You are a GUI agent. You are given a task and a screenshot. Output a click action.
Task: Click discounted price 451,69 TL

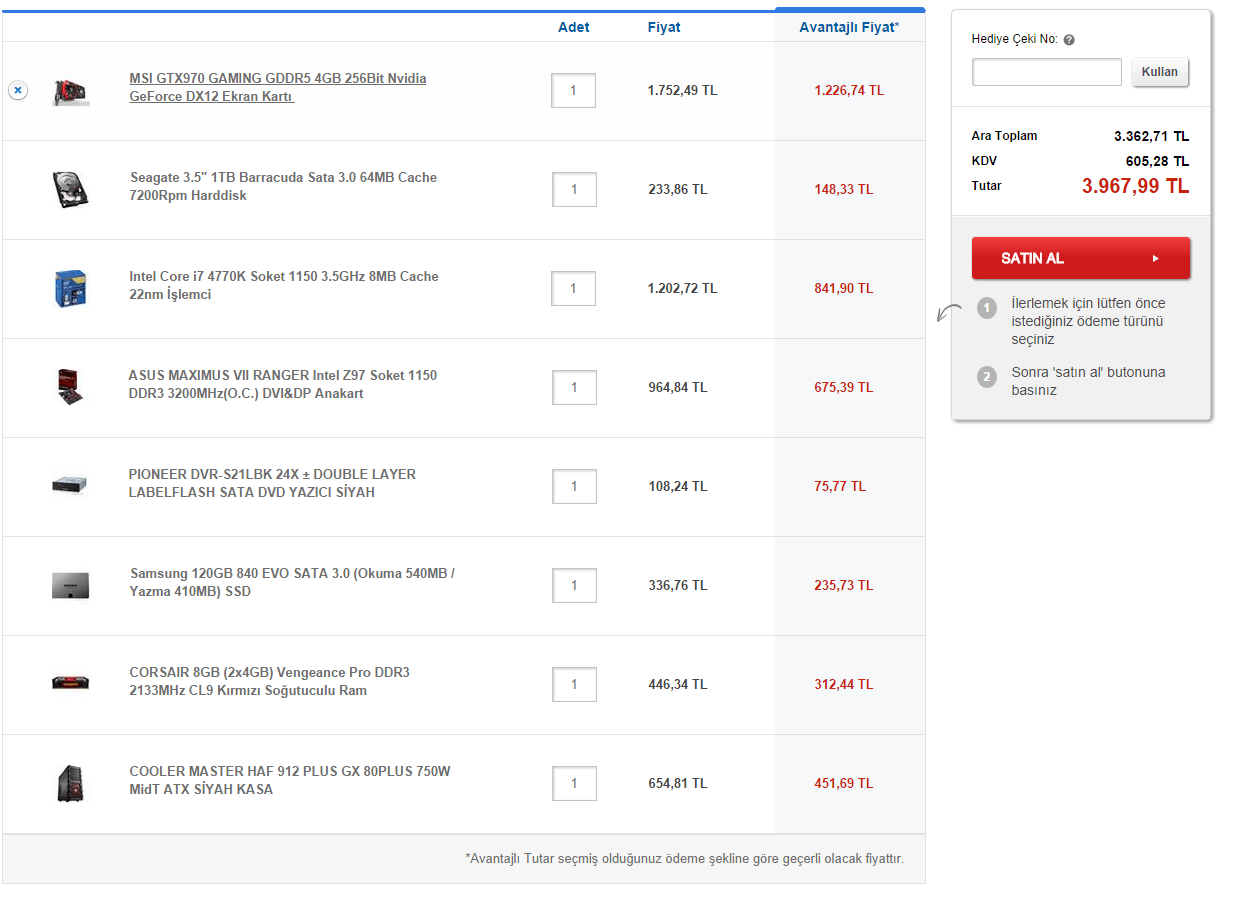(x=844, y=783)
